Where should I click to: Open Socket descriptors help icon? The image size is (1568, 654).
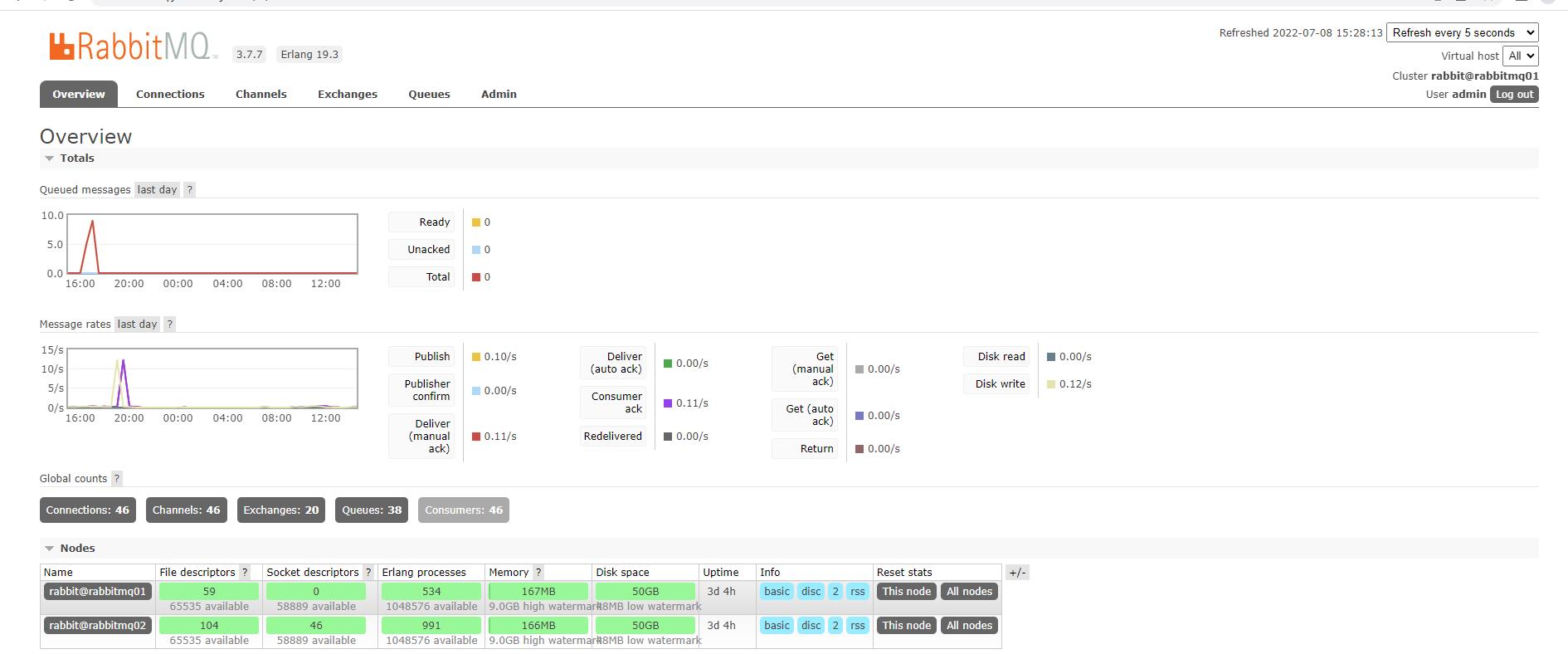368,572
